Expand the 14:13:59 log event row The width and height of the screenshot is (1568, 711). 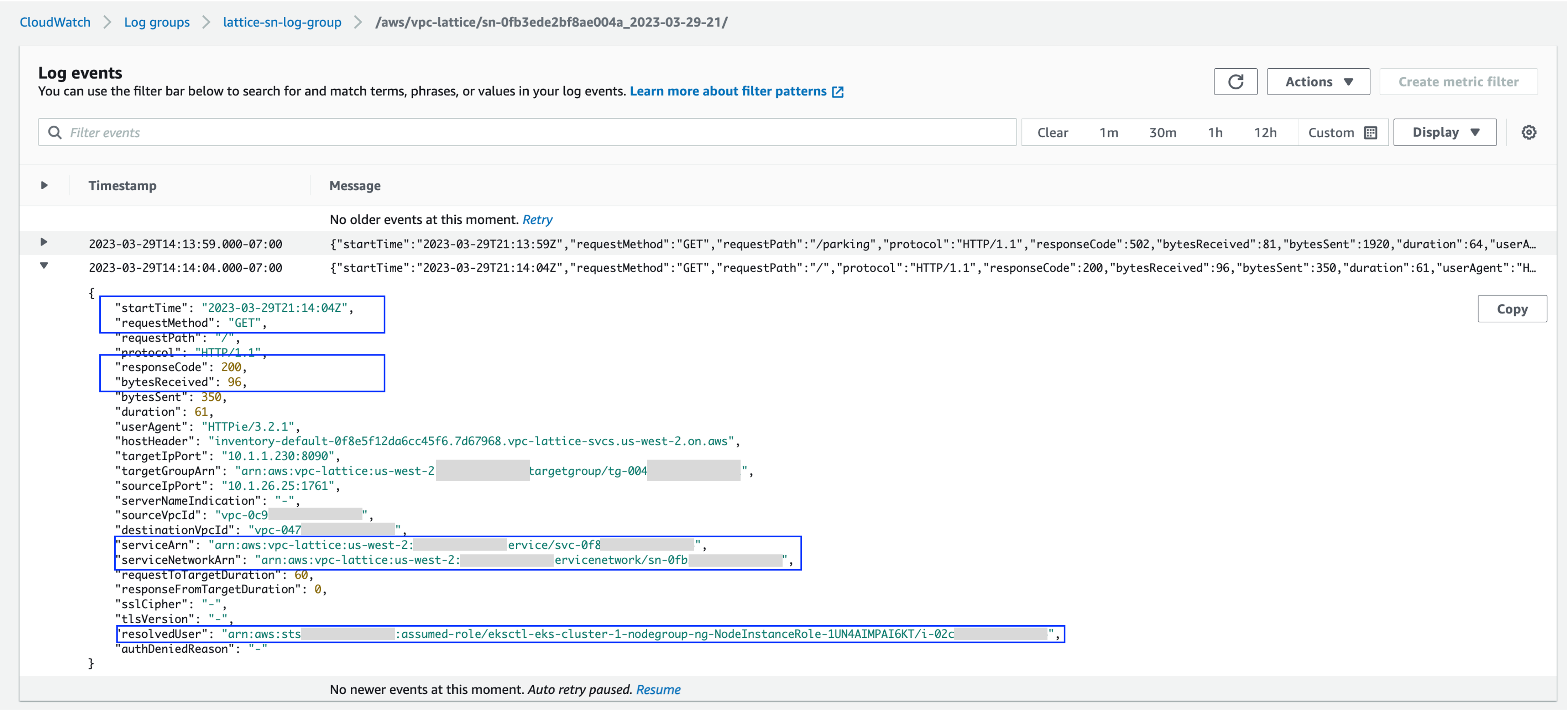tap(44, 242)
